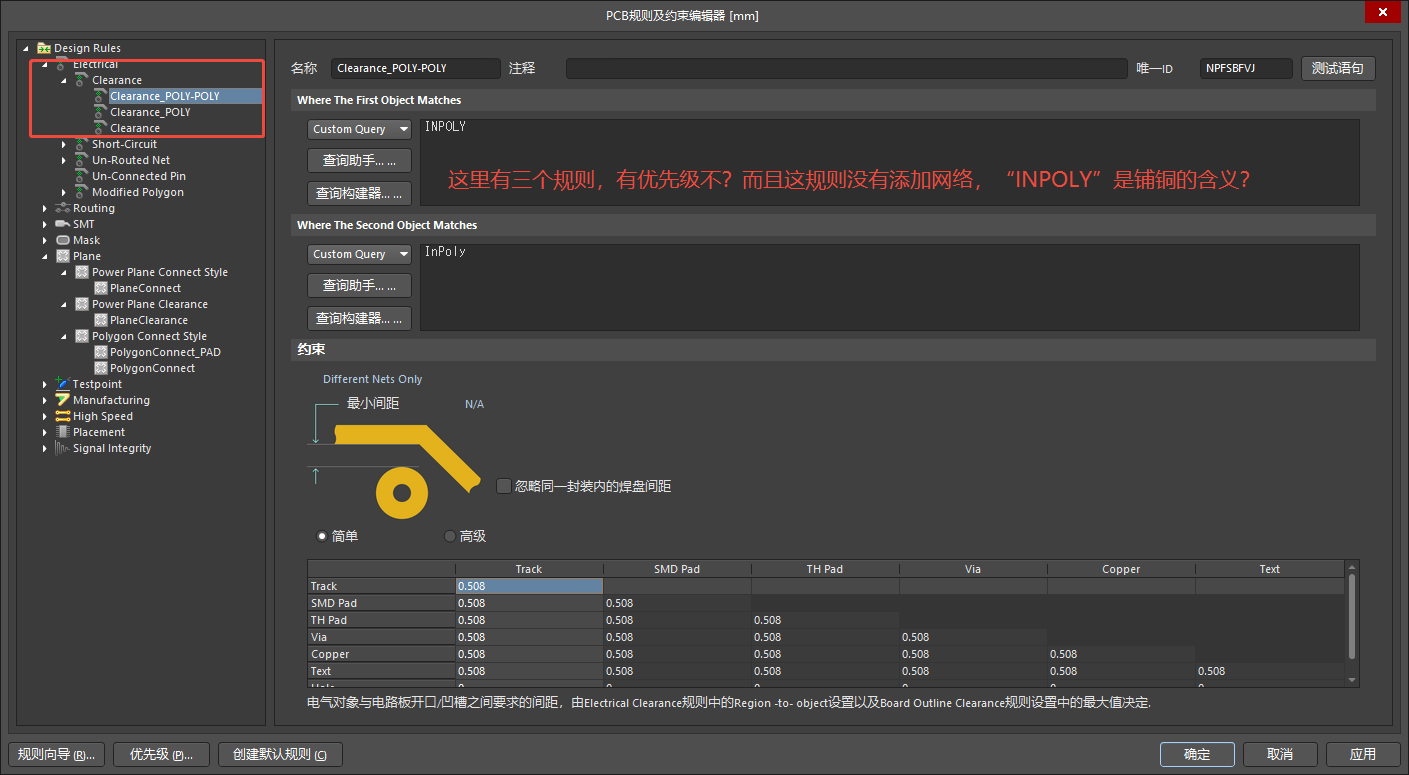The height and width of the screenshot is (775, 1409).
Task: Open second object Custom Query dropdown
Action: click(x=359, y=254)
